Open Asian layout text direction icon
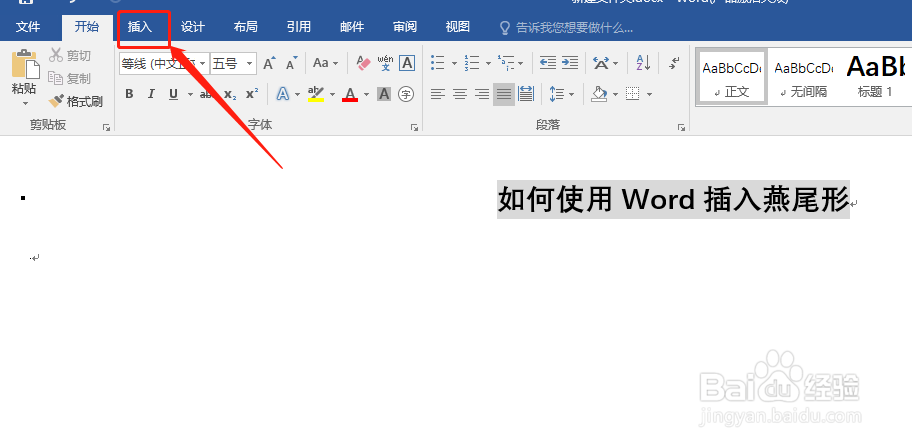 601,63
